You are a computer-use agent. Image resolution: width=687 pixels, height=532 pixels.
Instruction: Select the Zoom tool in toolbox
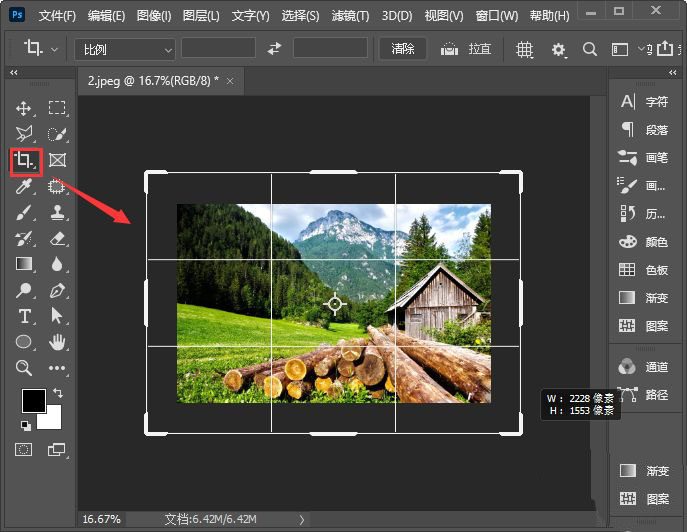pyautogui.click(x=24, y=368)
